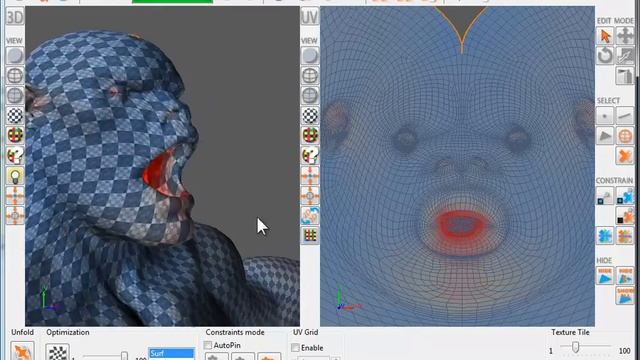The height and width of the screenshot is (360, 640).
Task: Click the Edit Mode icon below the Scale tool
Action: point(625,76)
